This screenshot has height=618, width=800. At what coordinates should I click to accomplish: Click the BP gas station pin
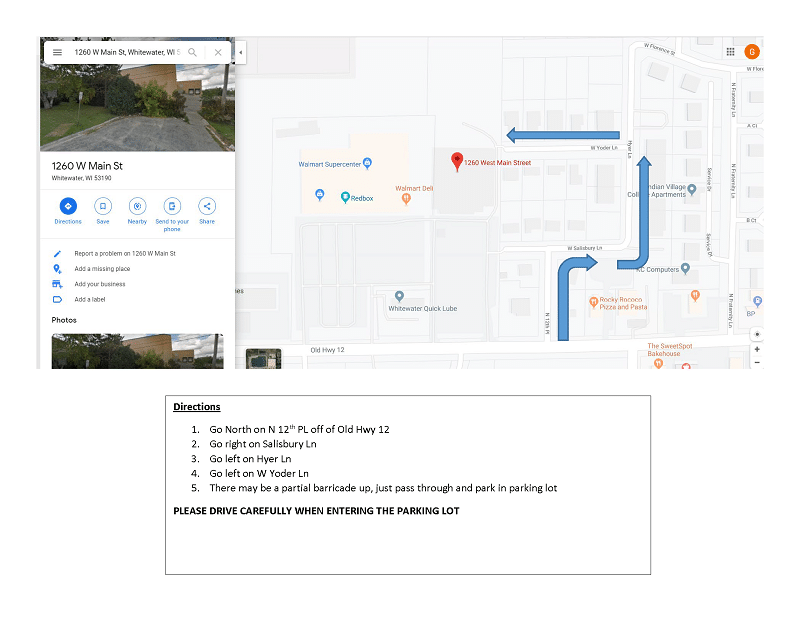[758, 302]
